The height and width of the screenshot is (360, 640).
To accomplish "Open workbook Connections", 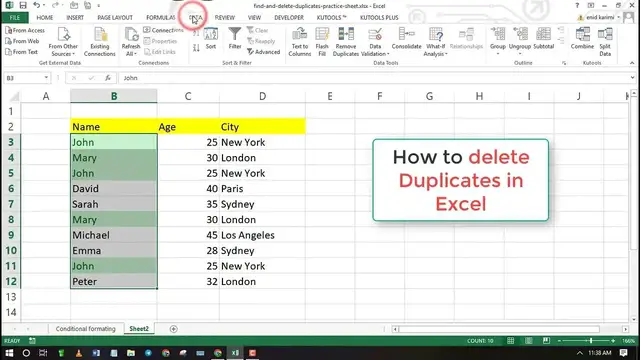I will pyautogui.click(x=163, y=30).
